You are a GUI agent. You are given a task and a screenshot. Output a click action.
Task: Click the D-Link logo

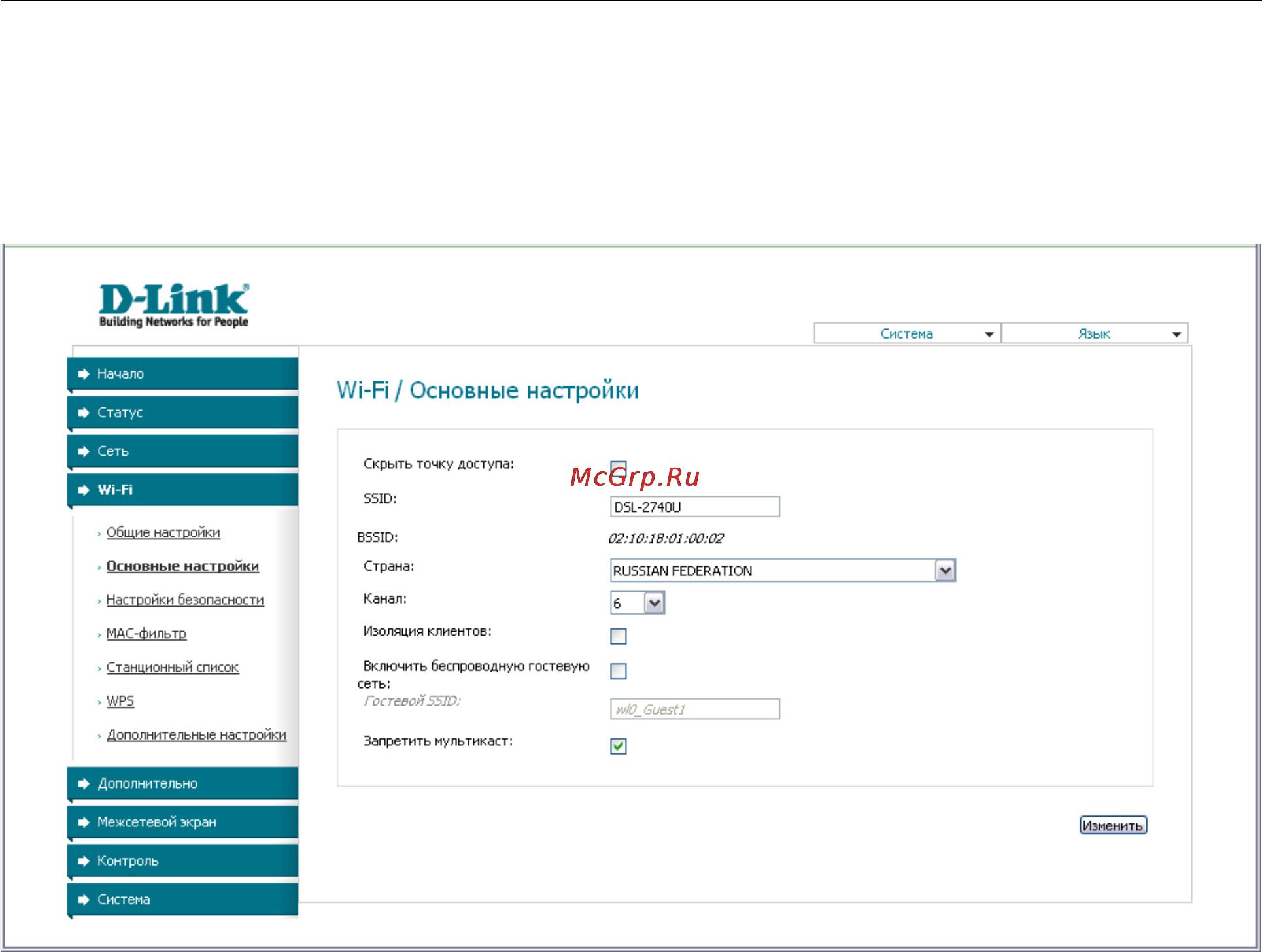174,305
